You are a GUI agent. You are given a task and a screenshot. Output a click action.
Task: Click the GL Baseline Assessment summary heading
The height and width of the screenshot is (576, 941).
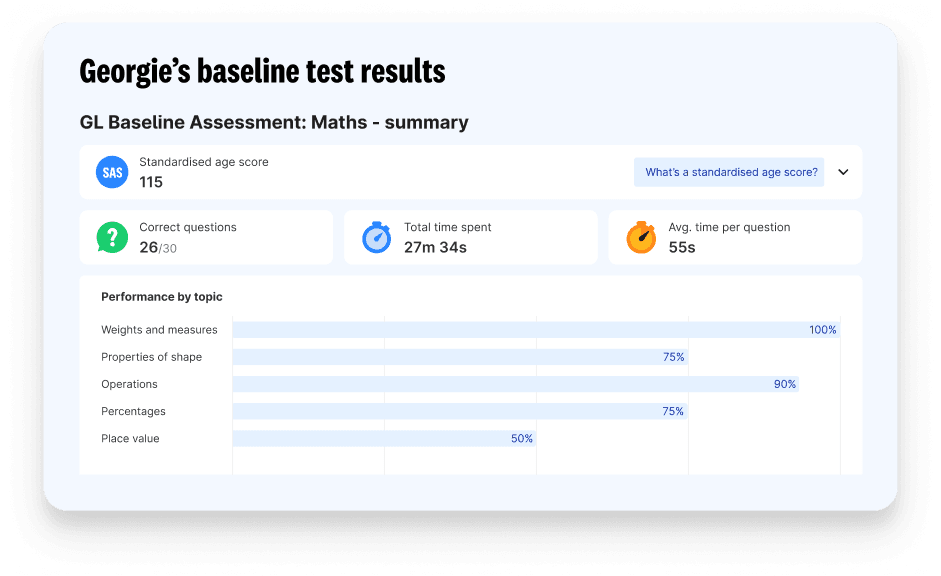(273, 122)
